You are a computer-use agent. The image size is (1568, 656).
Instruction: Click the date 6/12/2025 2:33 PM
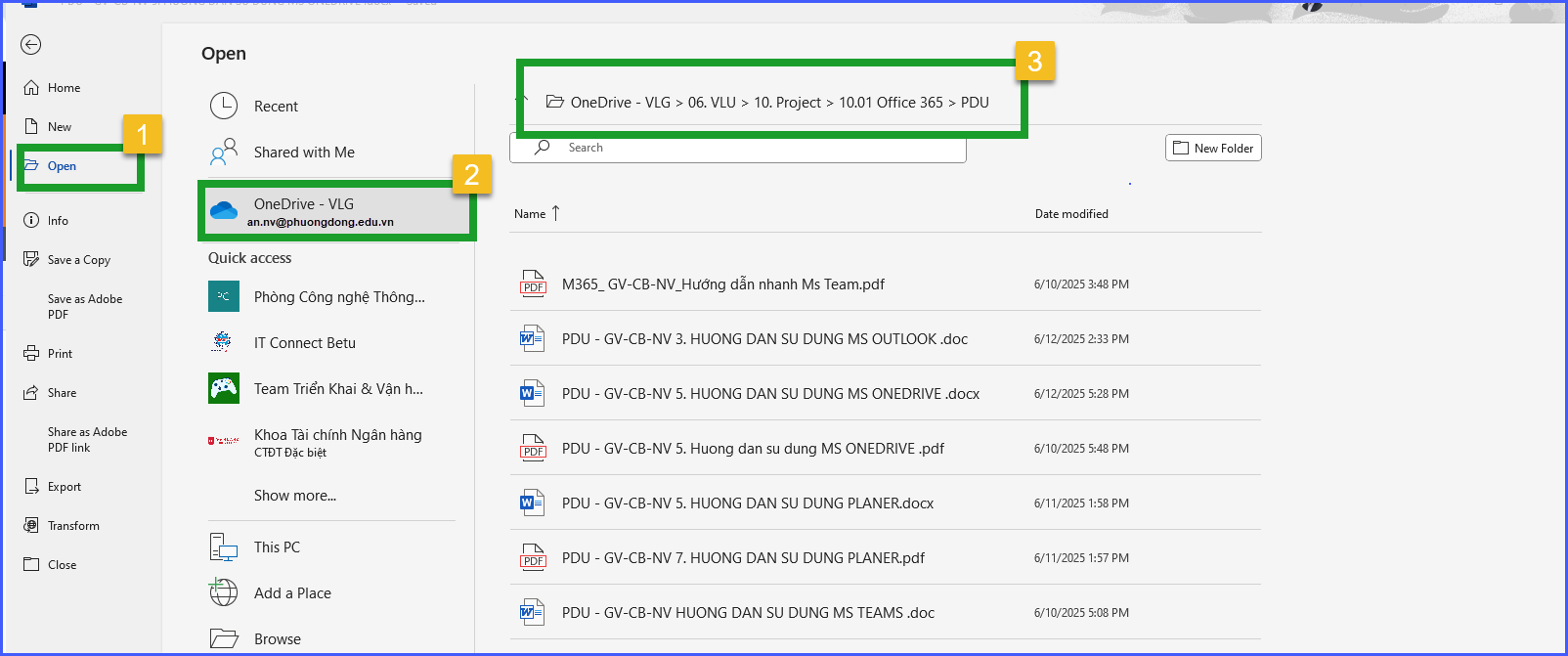[x=1081, y=339]
